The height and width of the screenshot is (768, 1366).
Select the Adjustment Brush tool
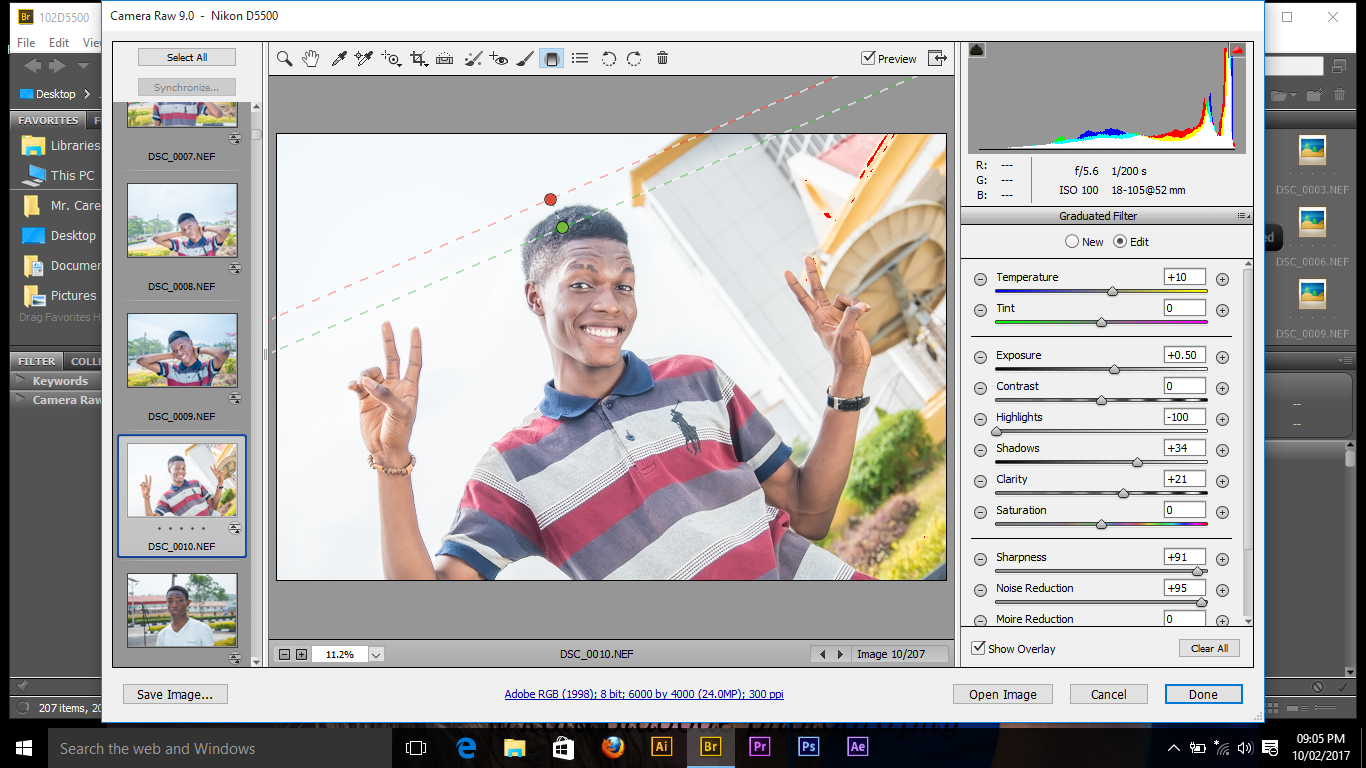click(525, 59)
